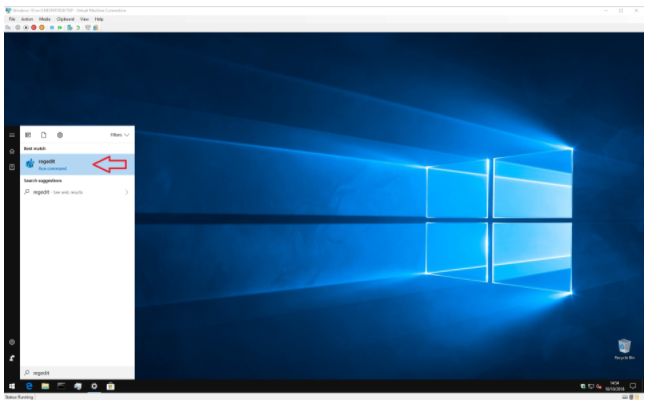Run the regedit best match result
The width and height of the screenshot is (650, 408).
(77, 164)
